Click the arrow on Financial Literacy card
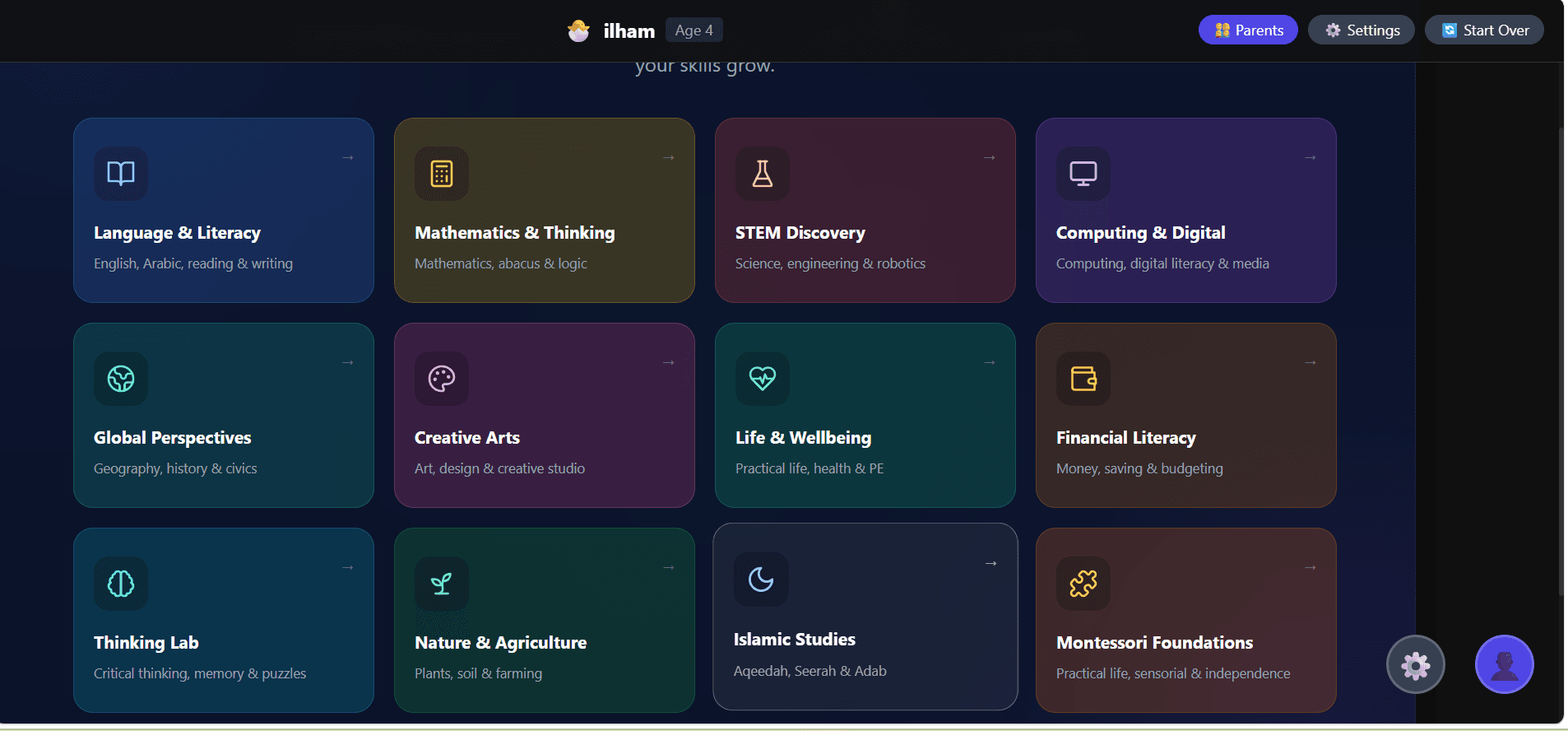The height and width of the screenshot is (731, 1568). [1311, 362]
